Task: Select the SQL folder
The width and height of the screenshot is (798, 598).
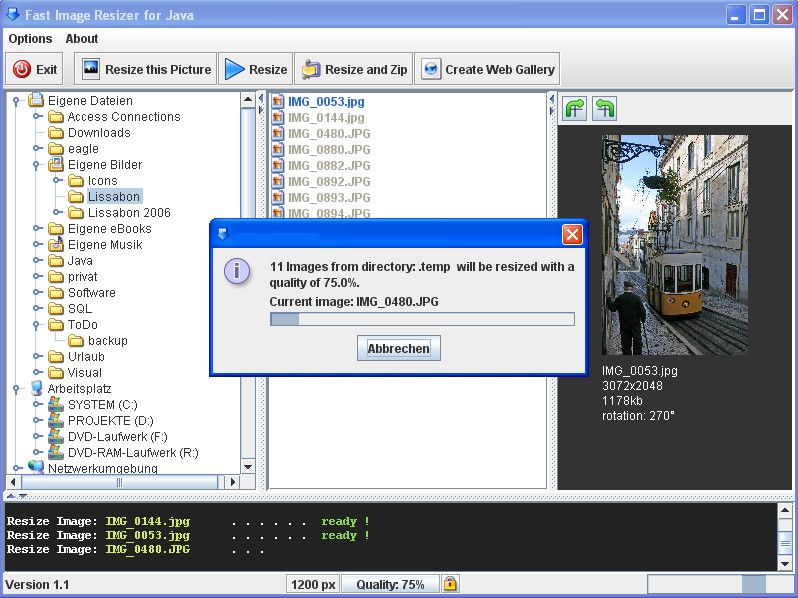Action: coord(80,309)
